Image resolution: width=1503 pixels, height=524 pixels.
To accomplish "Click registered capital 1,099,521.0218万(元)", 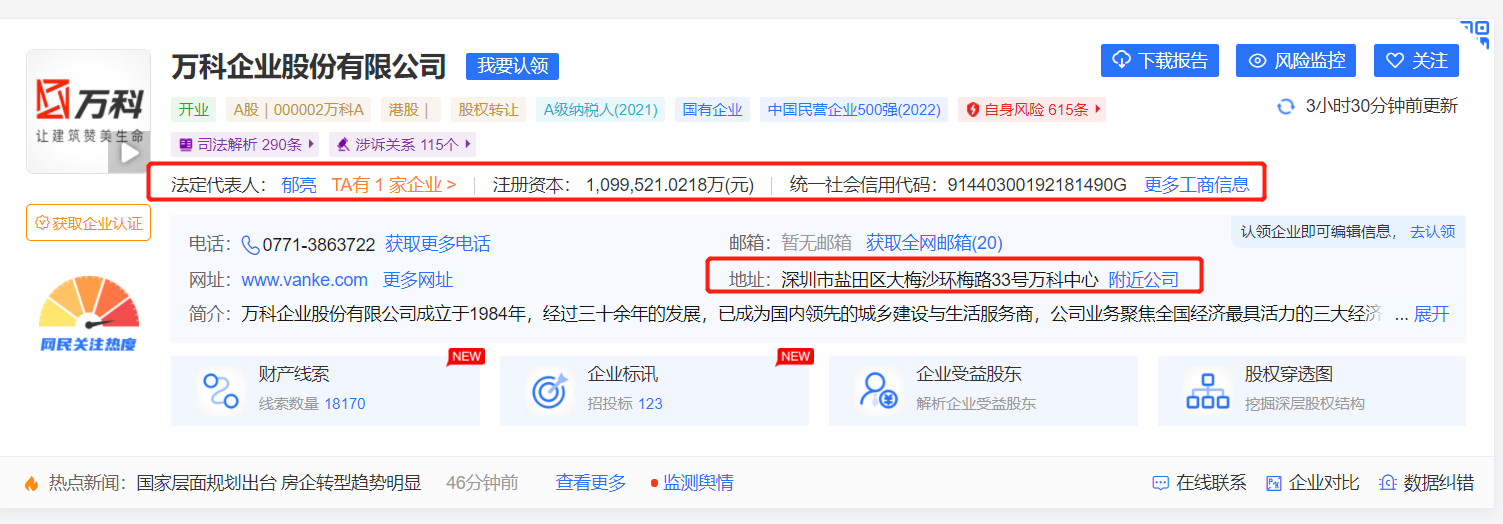I will point(670,184).
